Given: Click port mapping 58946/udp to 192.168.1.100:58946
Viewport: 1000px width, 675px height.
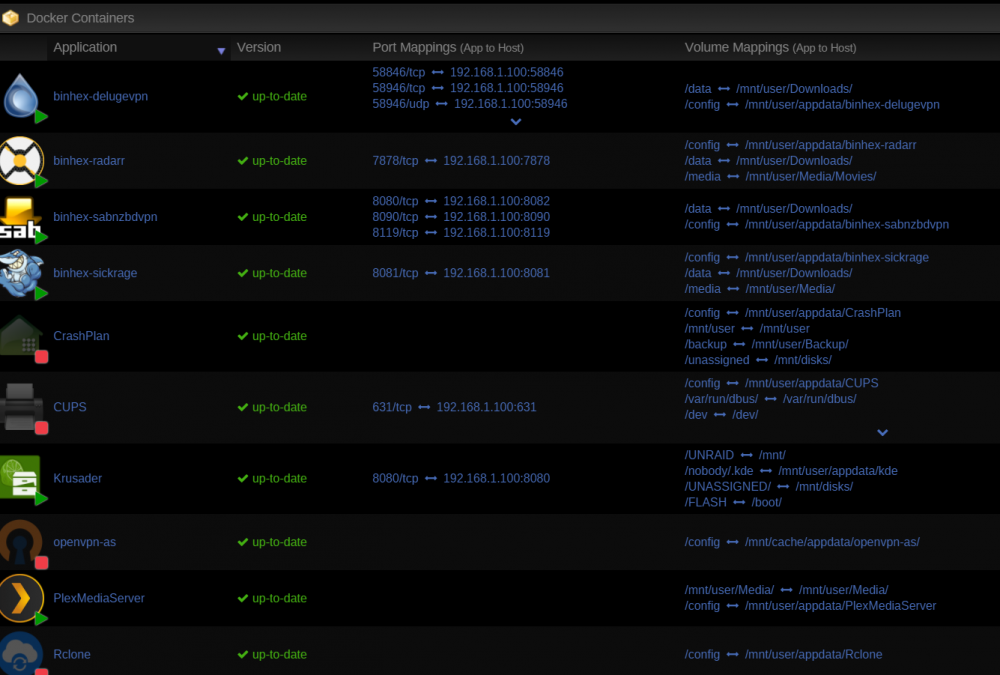Looking at the screenshot, I should coord(469,103).
